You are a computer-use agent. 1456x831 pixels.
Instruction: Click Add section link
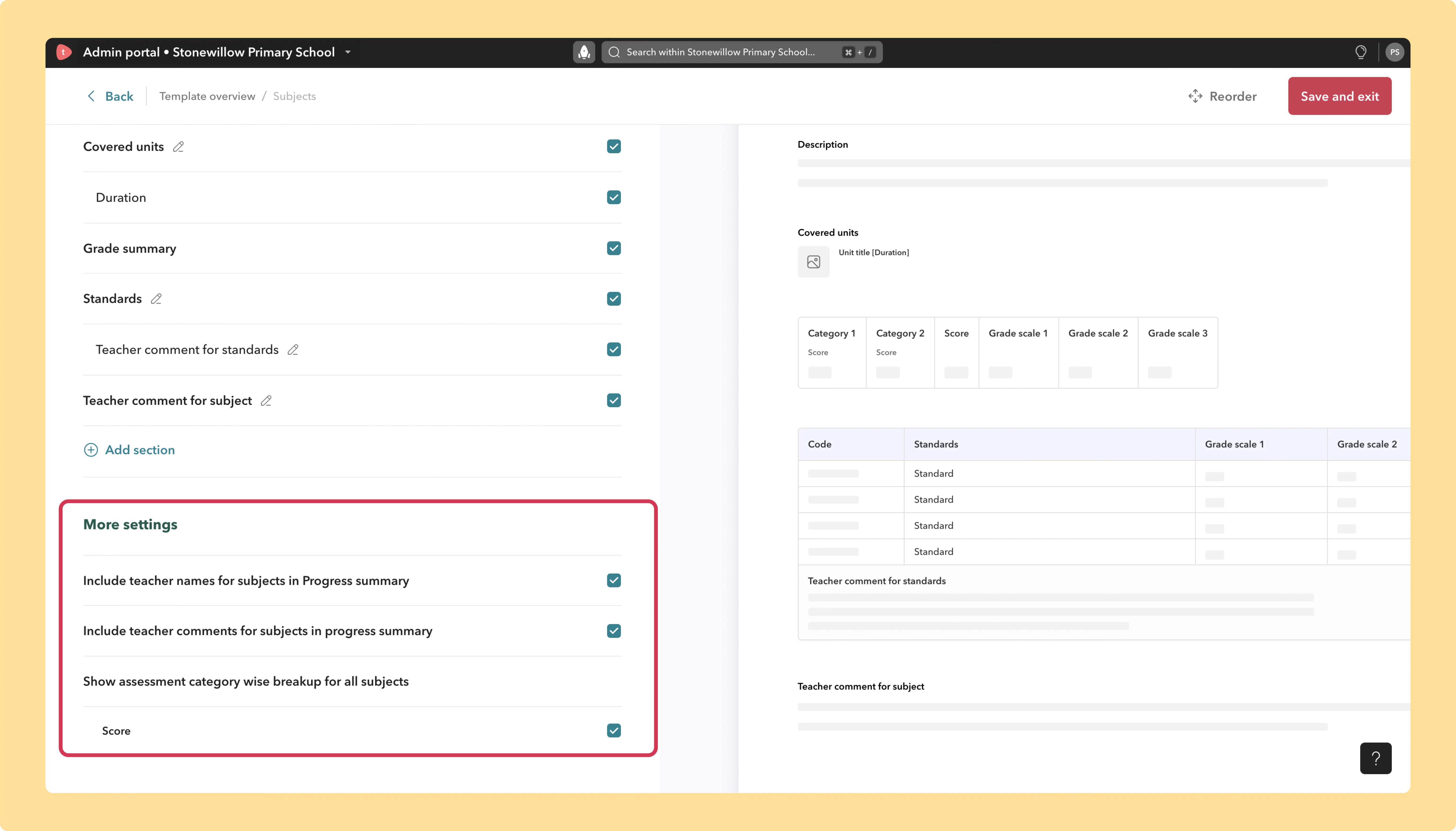tap(129, 450)
